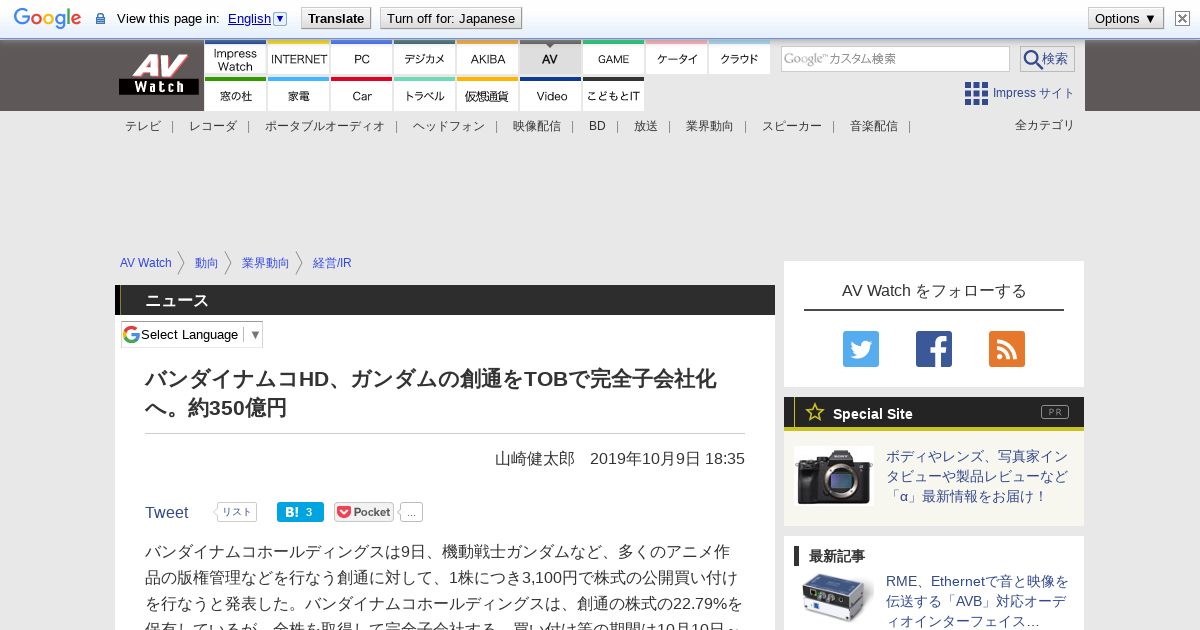
Task: Go to スピーカー category
Action: (792, 126)
